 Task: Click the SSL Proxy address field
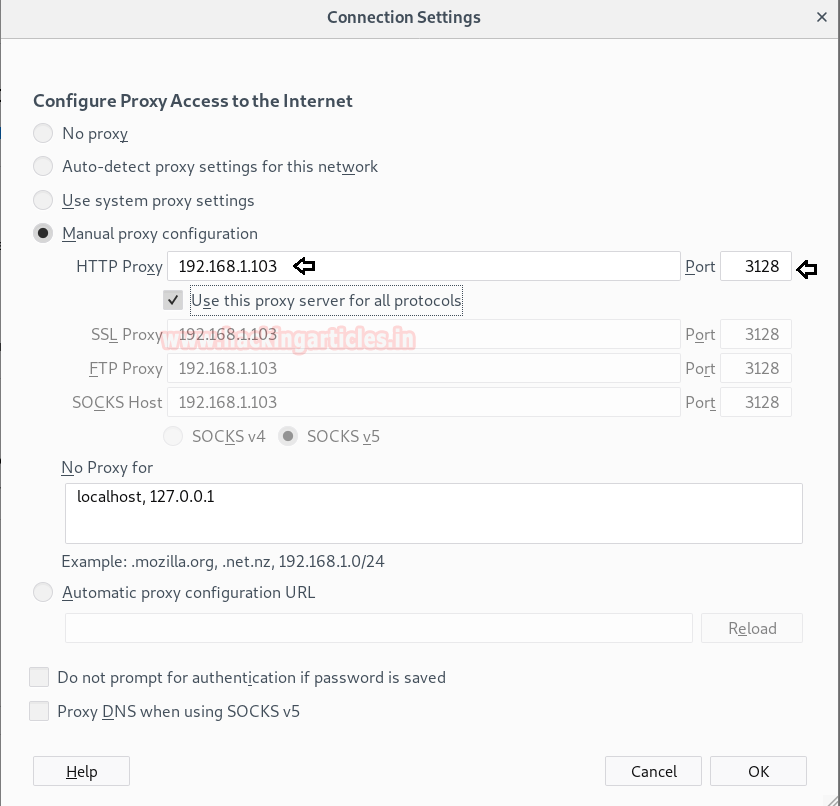pyautogui.click(x=423, y=334)
